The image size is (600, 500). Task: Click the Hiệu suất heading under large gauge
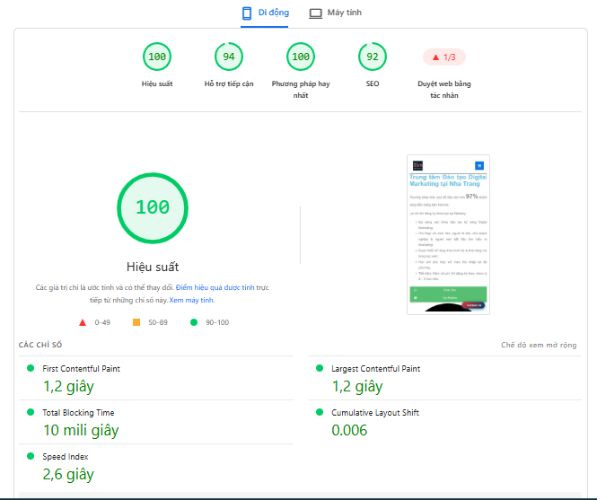coord(153,267)
